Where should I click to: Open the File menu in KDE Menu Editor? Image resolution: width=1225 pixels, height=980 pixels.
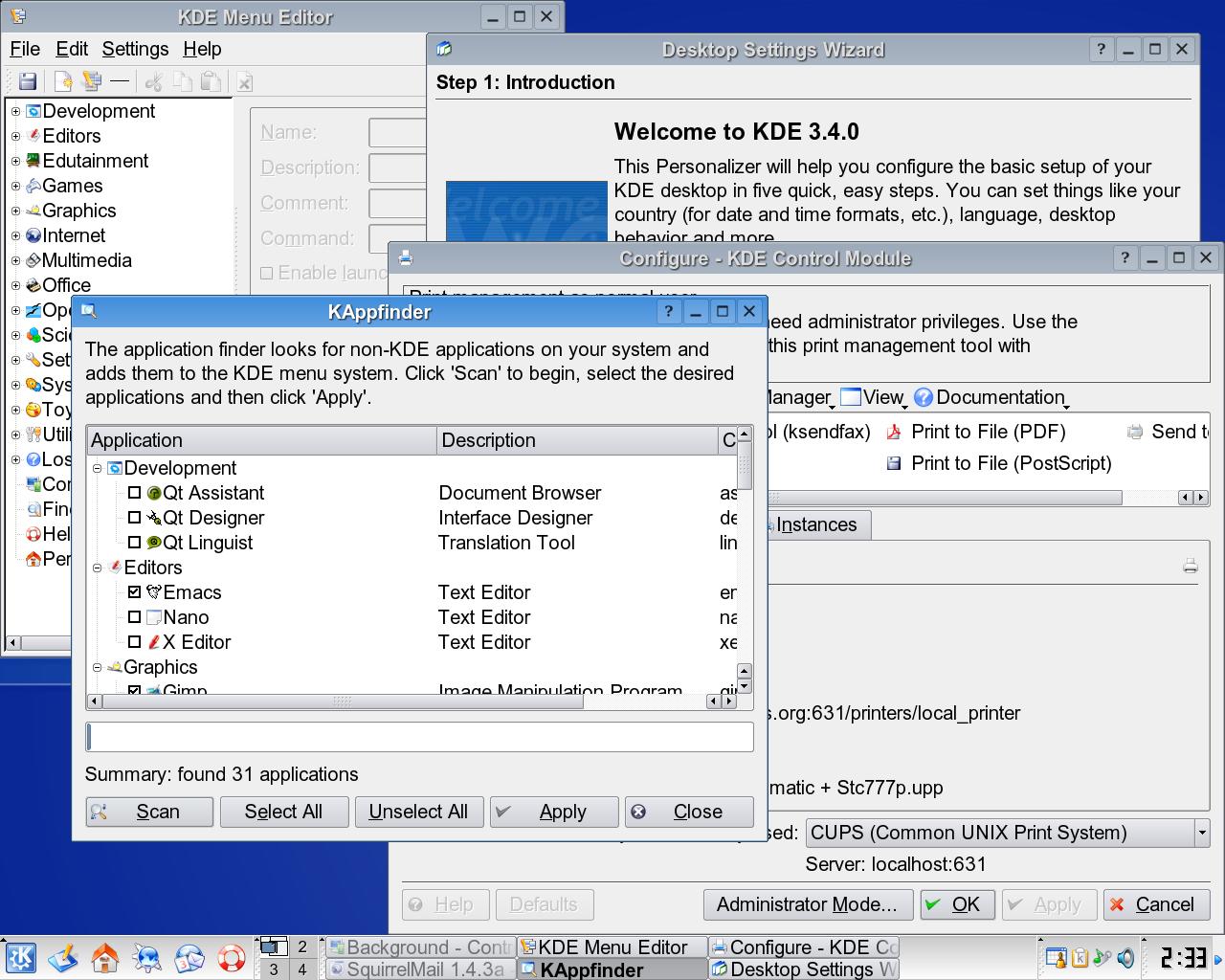[25, 49]
